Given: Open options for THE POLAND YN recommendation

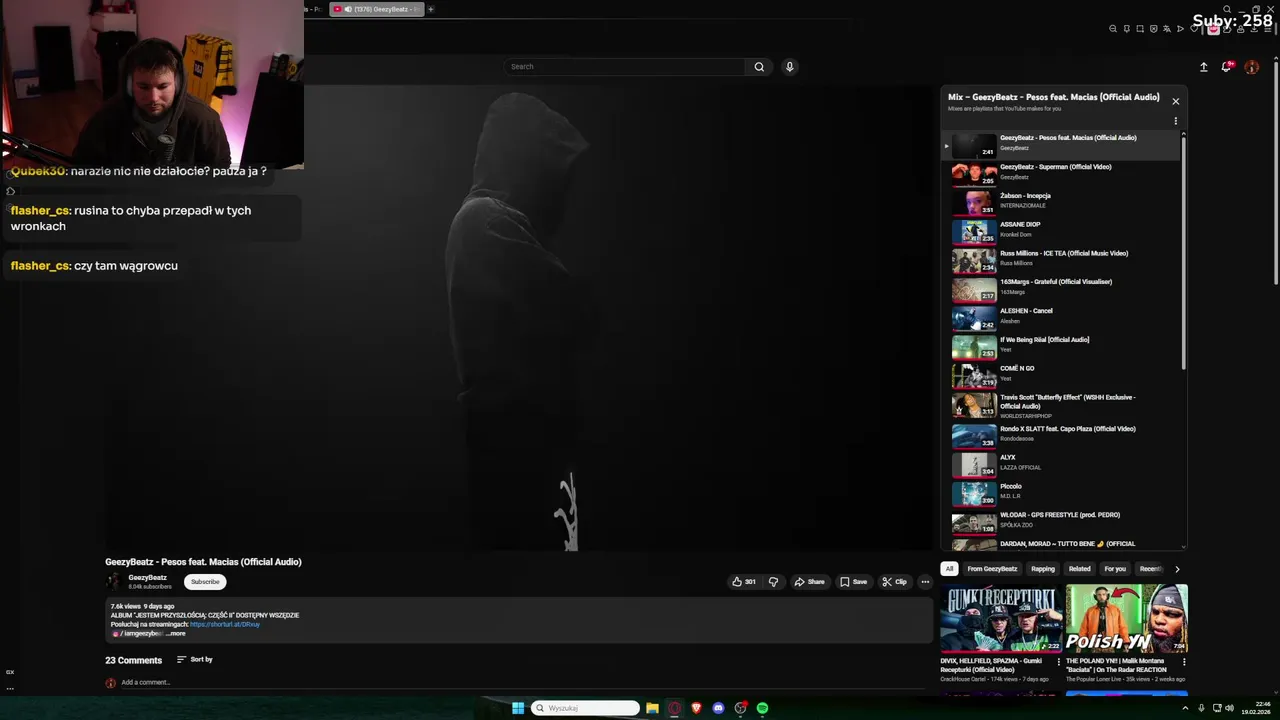Looking at the screenshot, I should [1184, 662].
